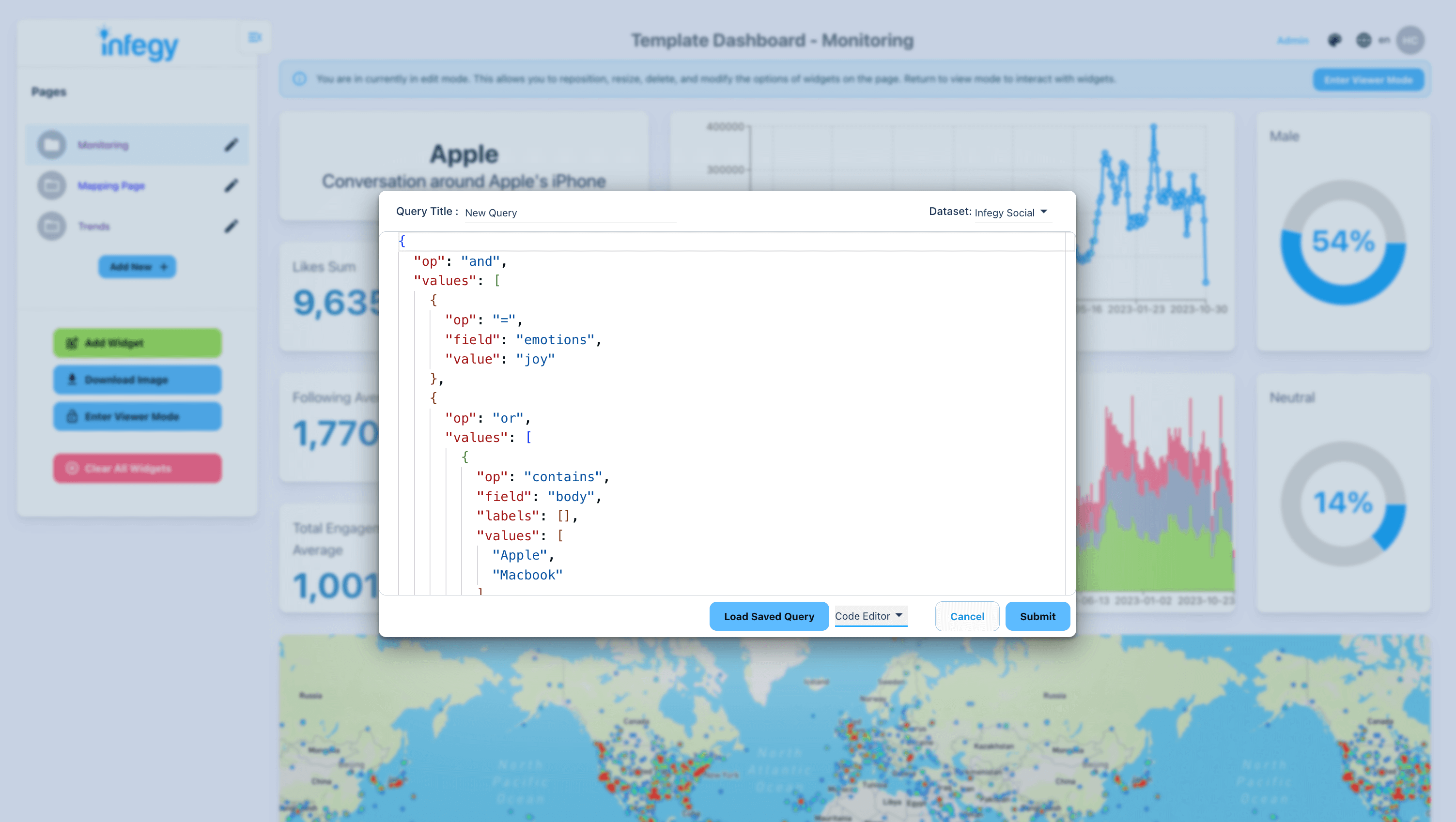Viewport: 1456px width, 822px height.
Task: Click the sidebar collapse toggle icon
Action: tap(255, 37)
